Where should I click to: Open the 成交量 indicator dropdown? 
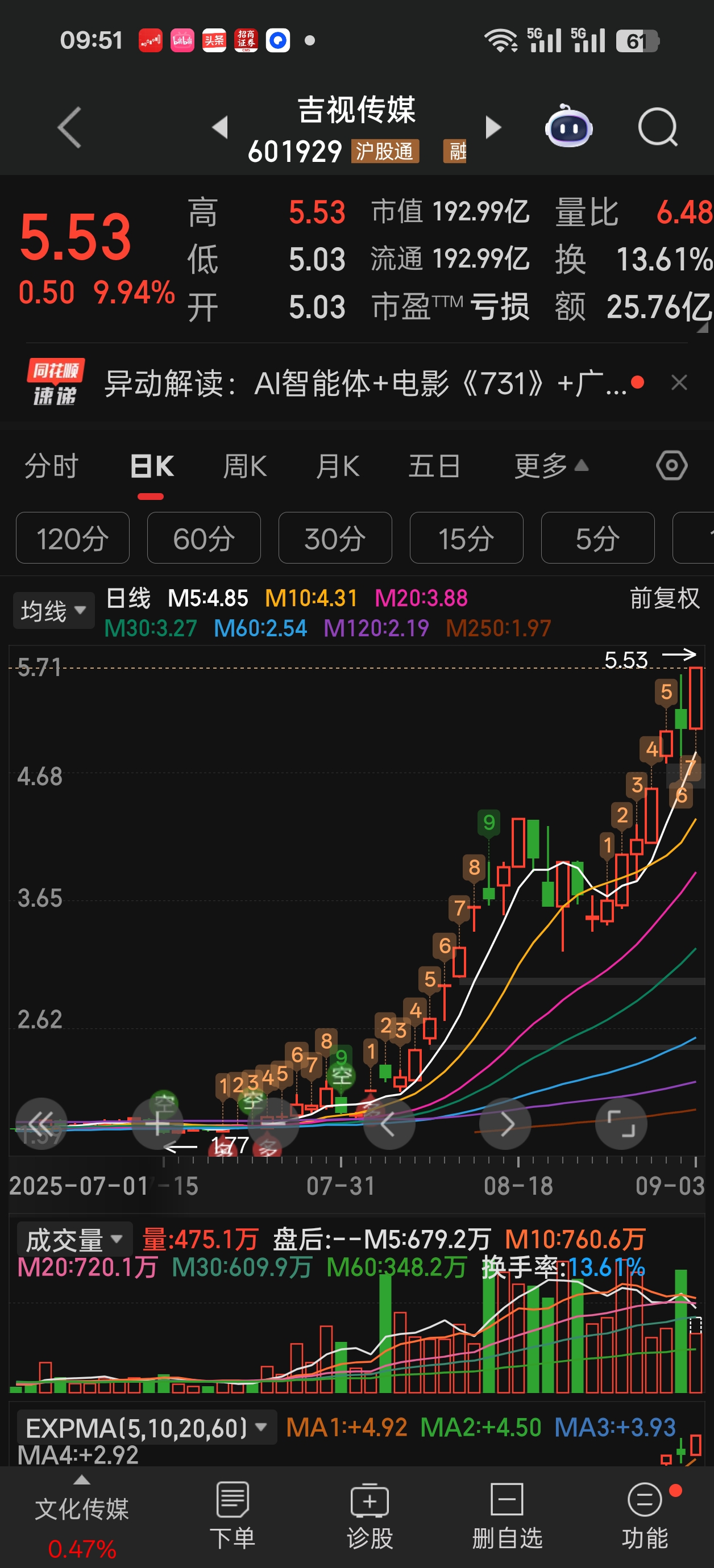pyautogui.click(x=74, y=1239)
